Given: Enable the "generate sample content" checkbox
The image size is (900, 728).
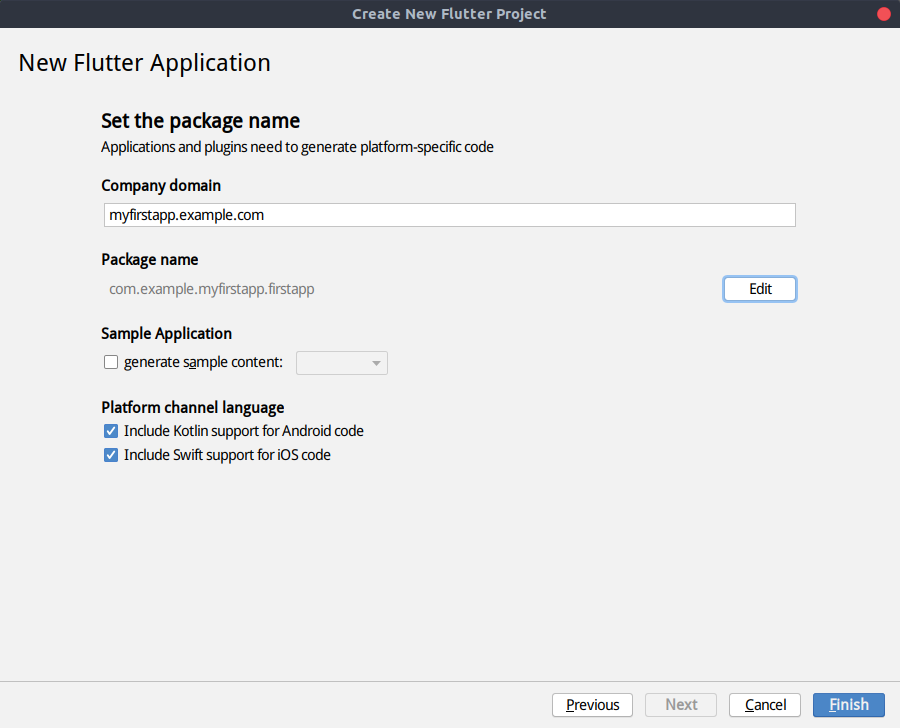Looking at the screenshot, I should [x=111, y=362].
